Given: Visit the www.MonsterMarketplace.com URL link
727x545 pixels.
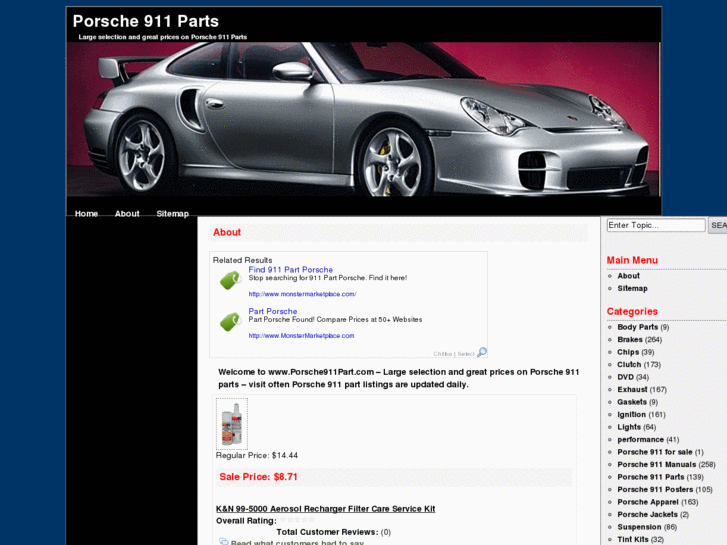Looking at the screenshot, I should pyautogui.click(x=301, y=335).
